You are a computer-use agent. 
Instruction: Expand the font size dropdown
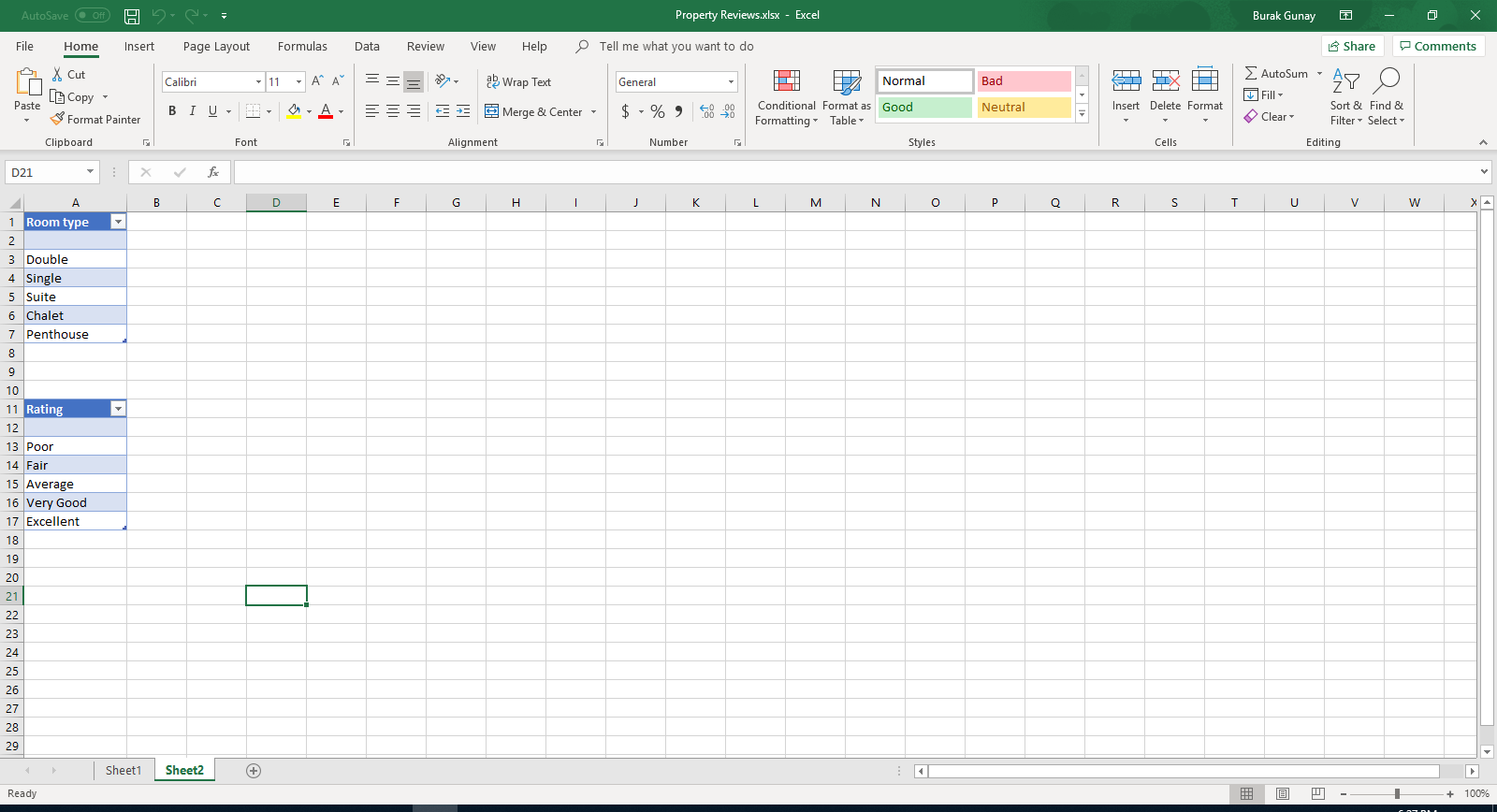pos(298,81)
